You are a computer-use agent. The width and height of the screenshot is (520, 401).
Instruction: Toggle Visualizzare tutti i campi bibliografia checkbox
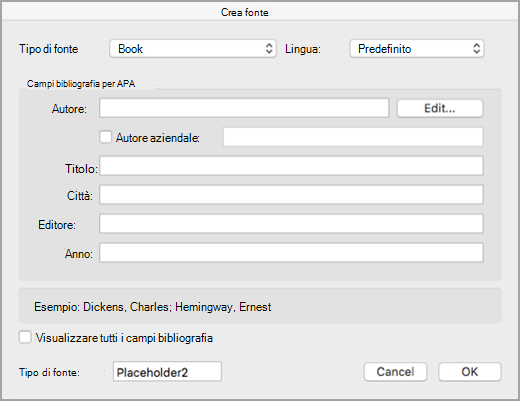click(25, 337)
